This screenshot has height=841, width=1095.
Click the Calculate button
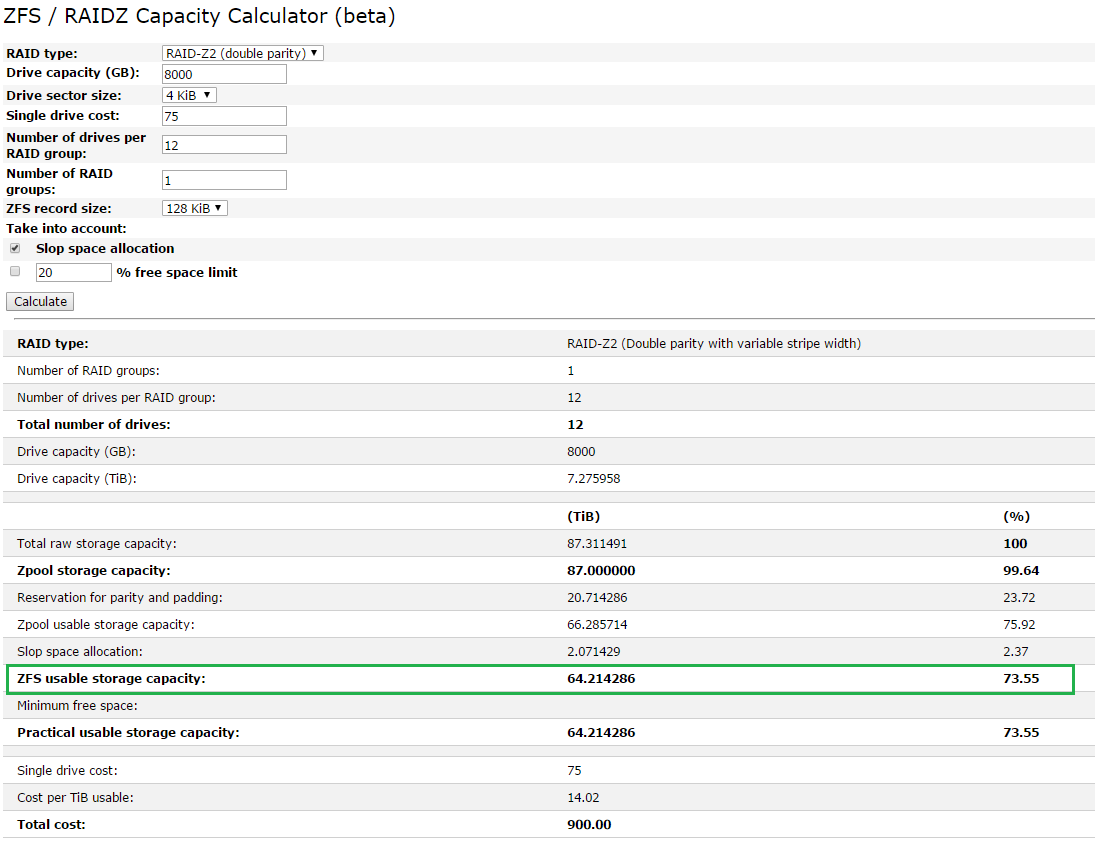[40, 301]
